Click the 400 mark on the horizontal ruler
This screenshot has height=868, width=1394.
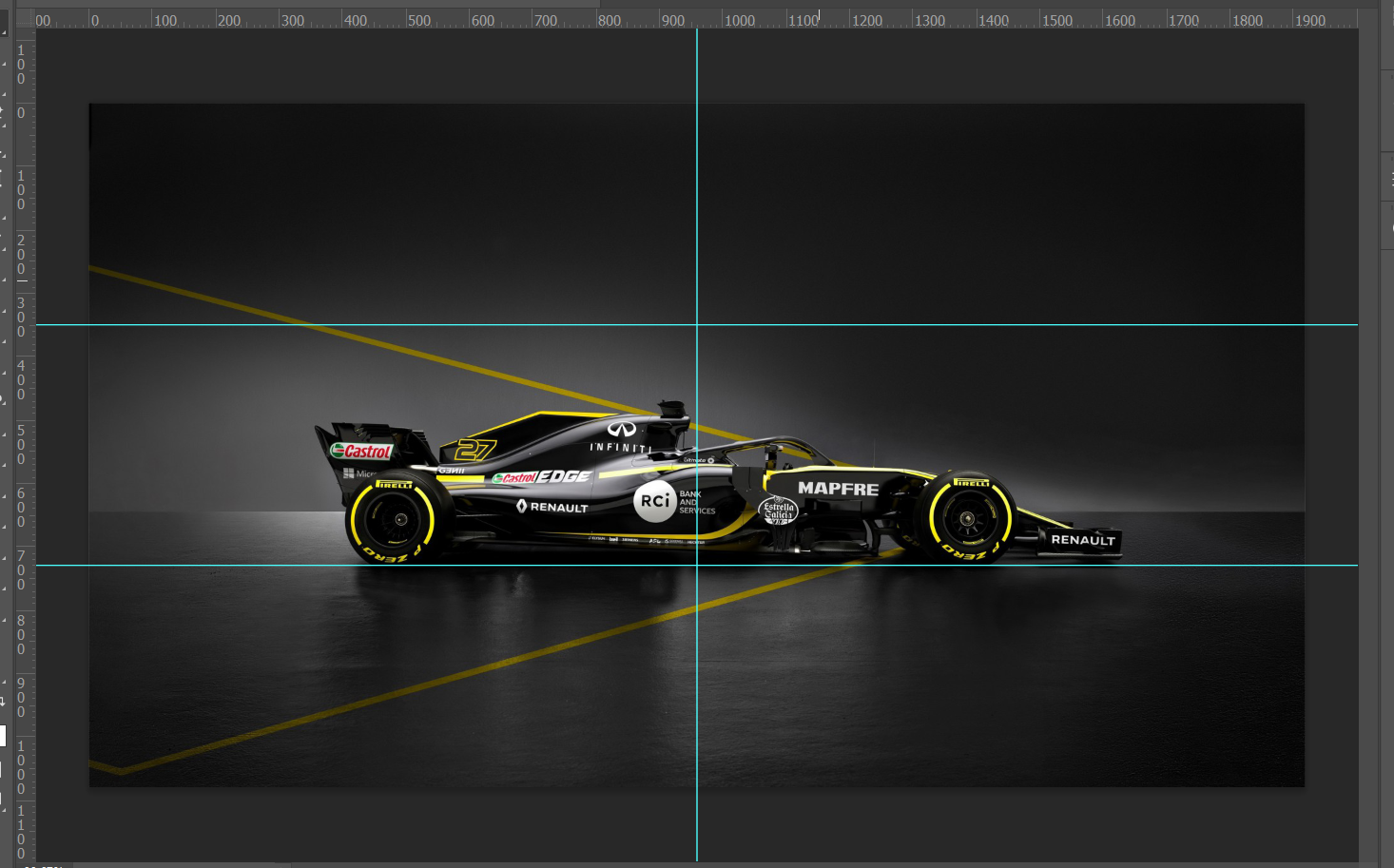[x=356, y=20]
